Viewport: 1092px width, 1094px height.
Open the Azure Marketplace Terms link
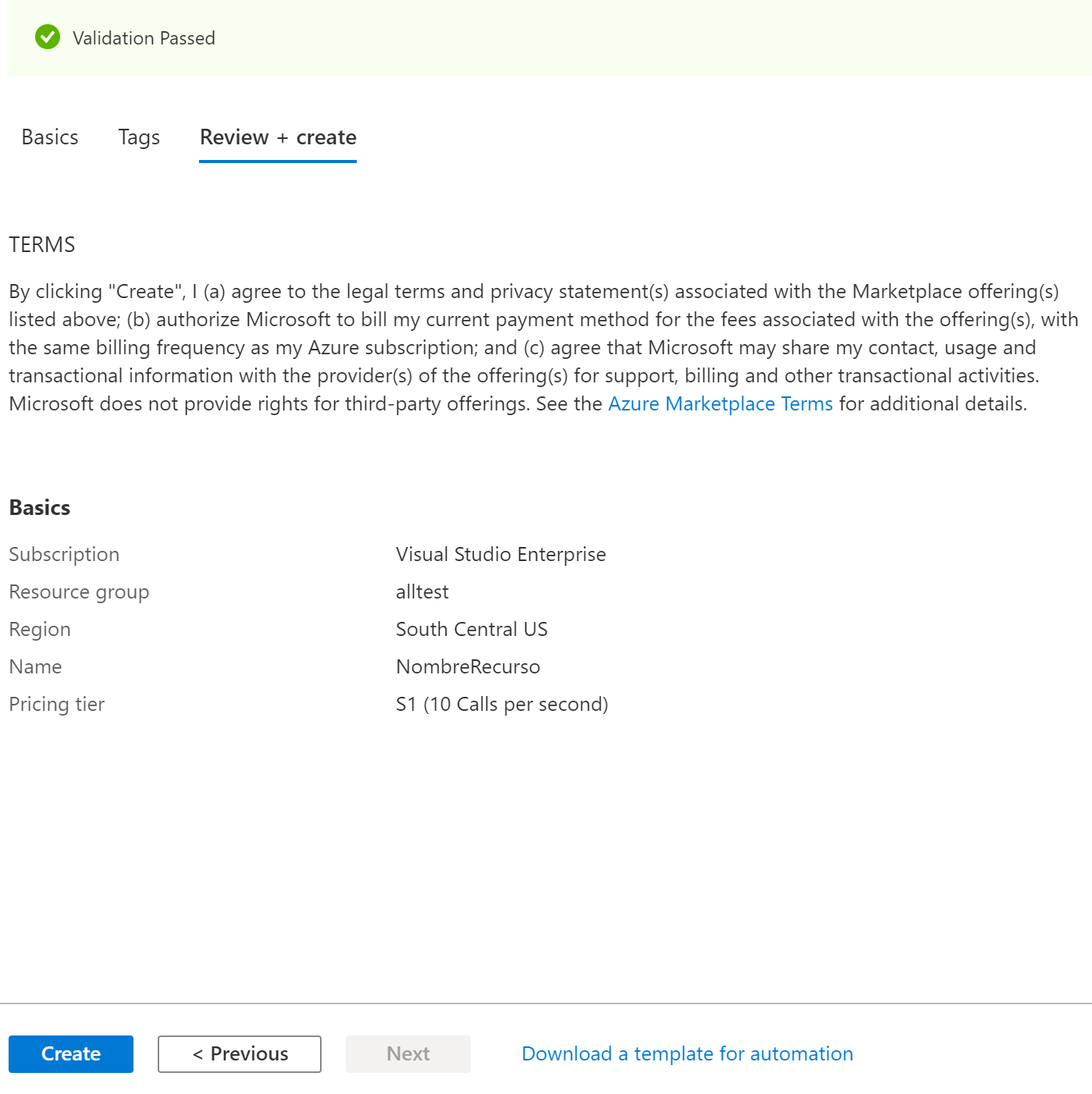pos(720,403)
